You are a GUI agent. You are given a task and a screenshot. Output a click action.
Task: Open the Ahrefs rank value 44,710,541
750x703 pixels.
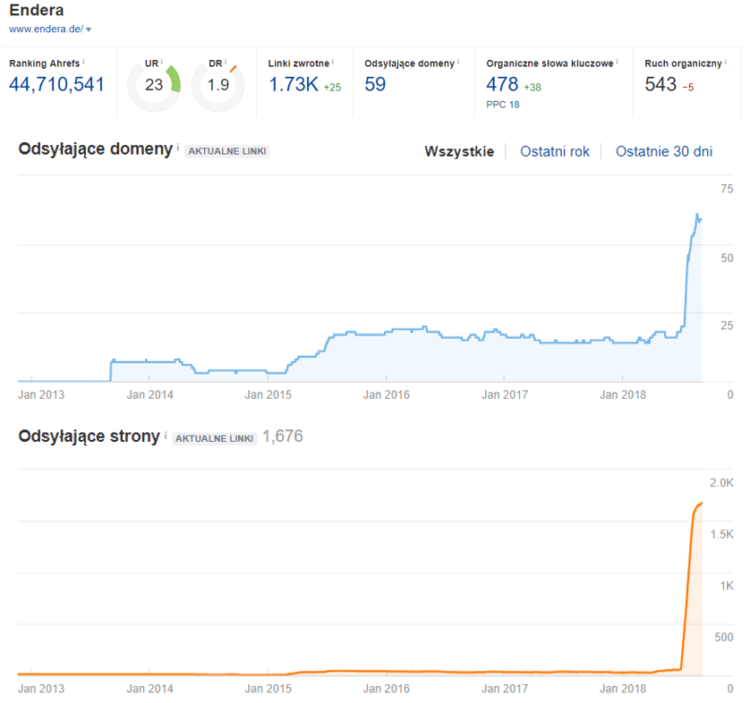coord(56,85)
